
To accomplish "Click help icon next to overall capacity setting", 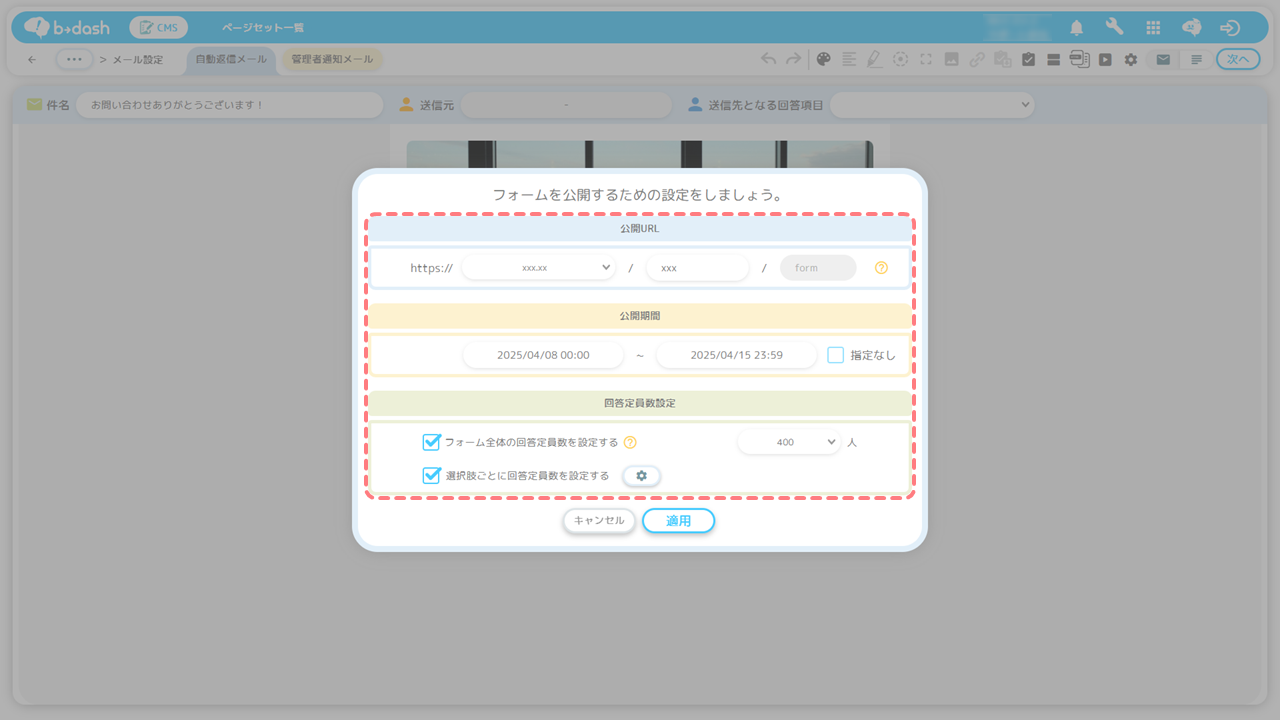I will 630,442.
